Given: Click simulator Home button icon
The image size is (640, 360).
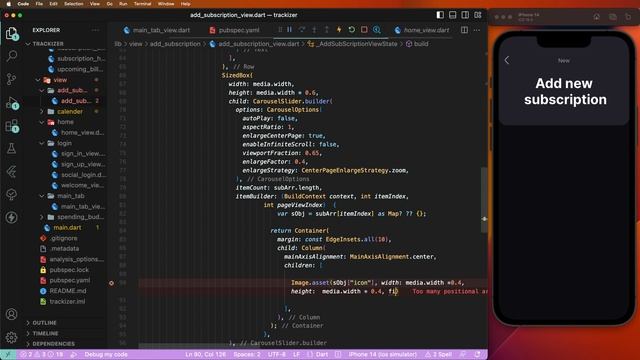Looking at the screenshot, I should coord(597,17).
